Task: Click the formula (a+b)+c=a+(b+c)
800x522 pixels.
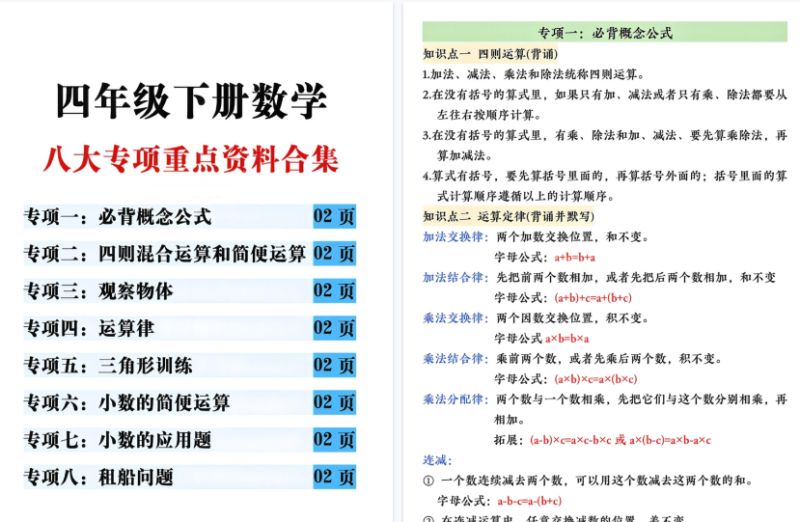Action: 593,298
